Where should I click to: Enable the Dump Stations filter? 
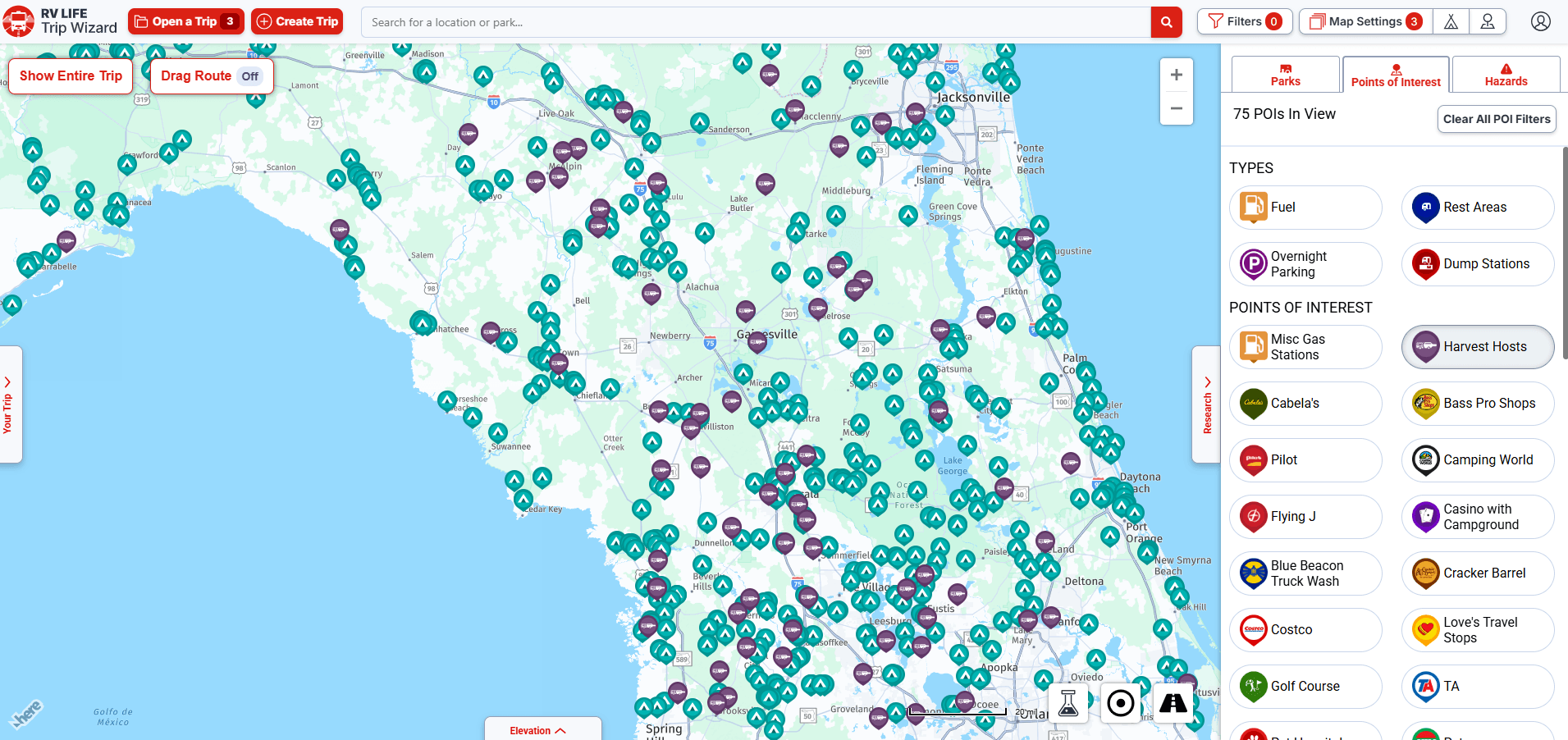click(x=1477, y=264)
